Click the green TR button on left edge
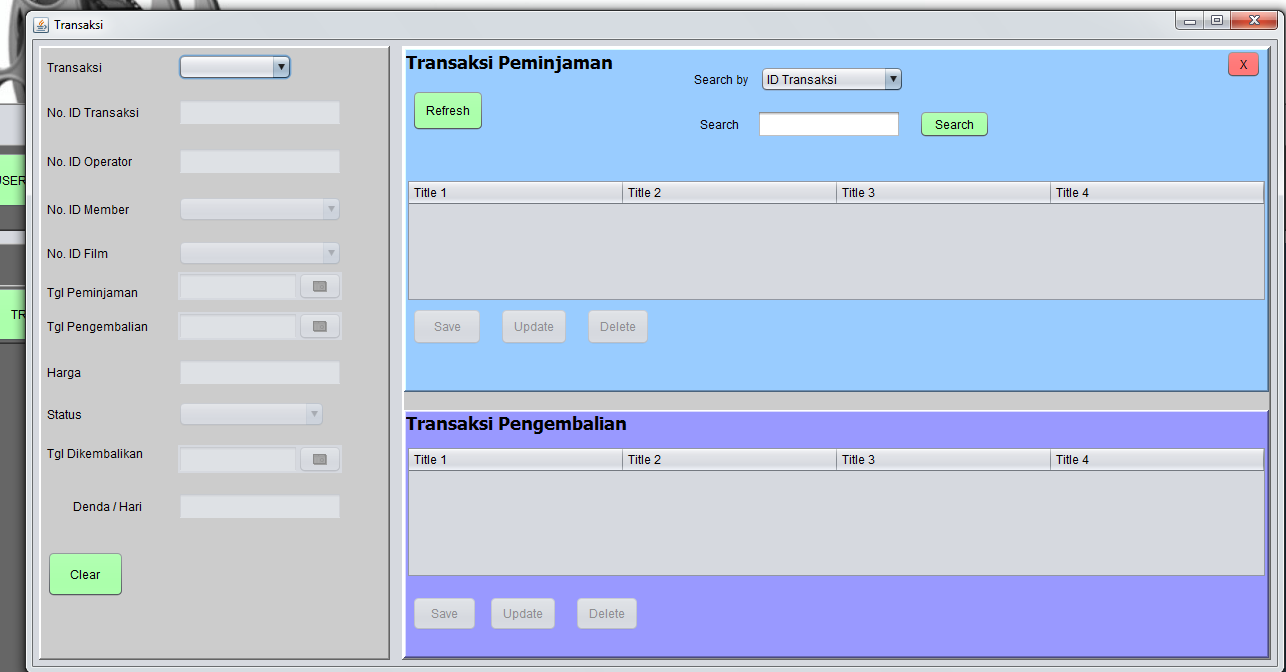The width and height of the screenshot is (1286, 672). pos(14,314)
